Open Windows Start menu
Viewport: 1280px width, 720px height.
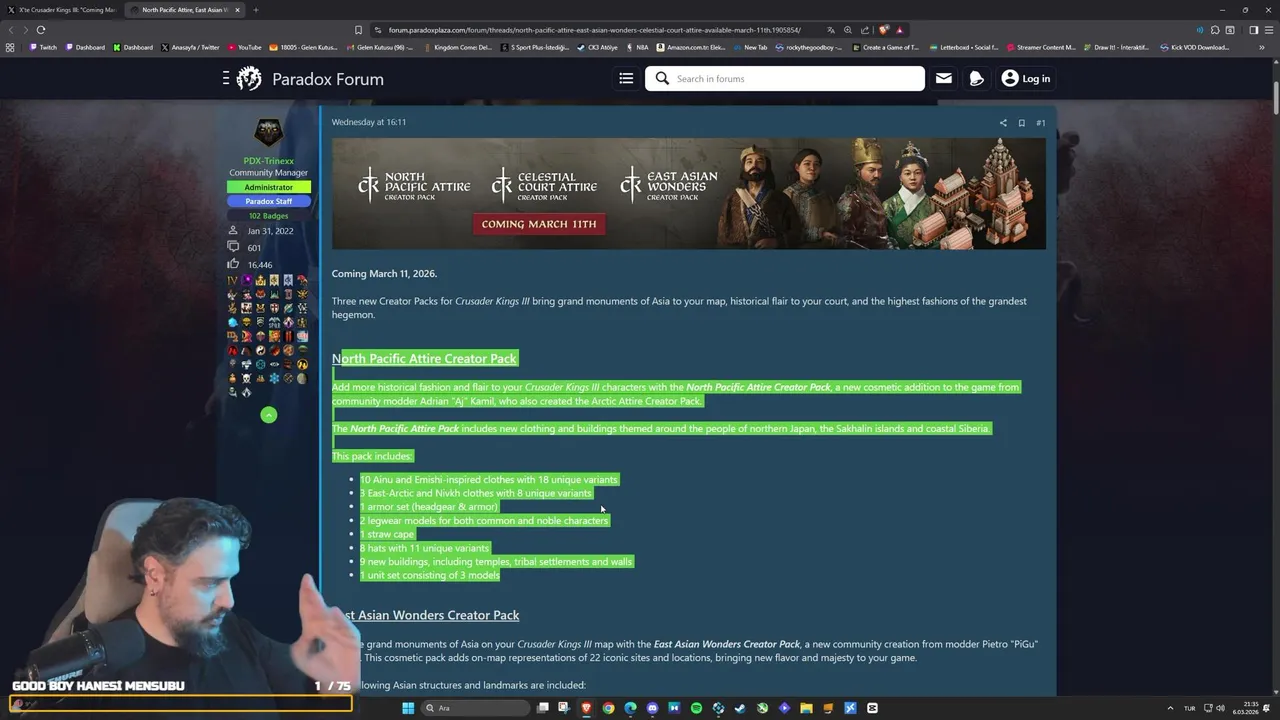click(408, 708)
